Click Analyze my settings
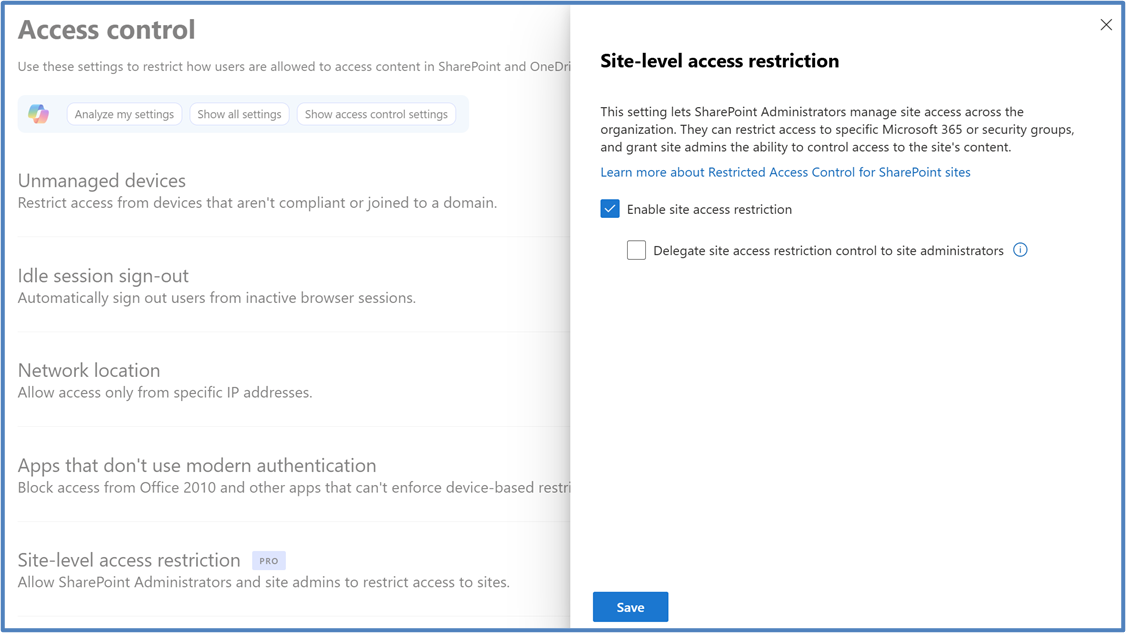The width and height of the screenshot is (1126, 633). [x=124, y=114]
